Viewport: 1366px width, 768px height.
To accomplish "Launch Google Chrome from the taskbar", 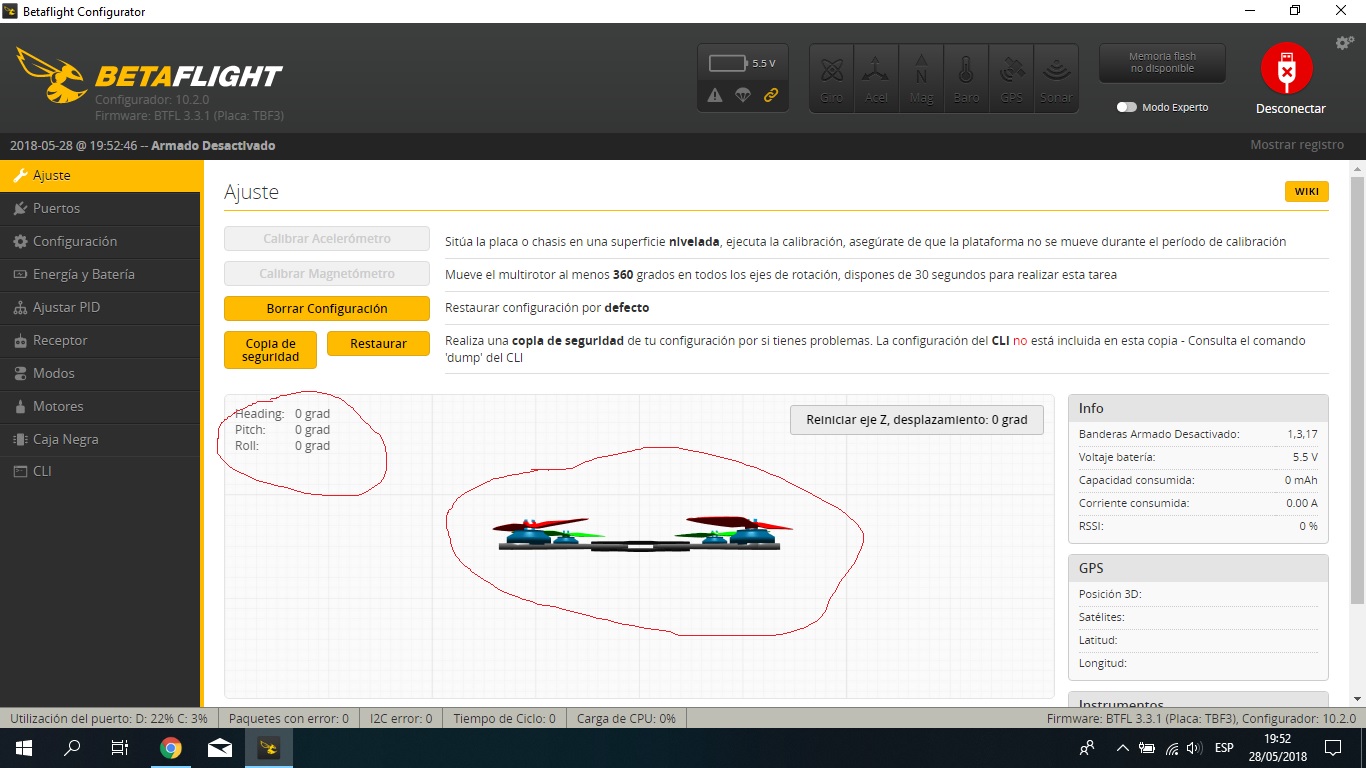I will tap(171, 748).
